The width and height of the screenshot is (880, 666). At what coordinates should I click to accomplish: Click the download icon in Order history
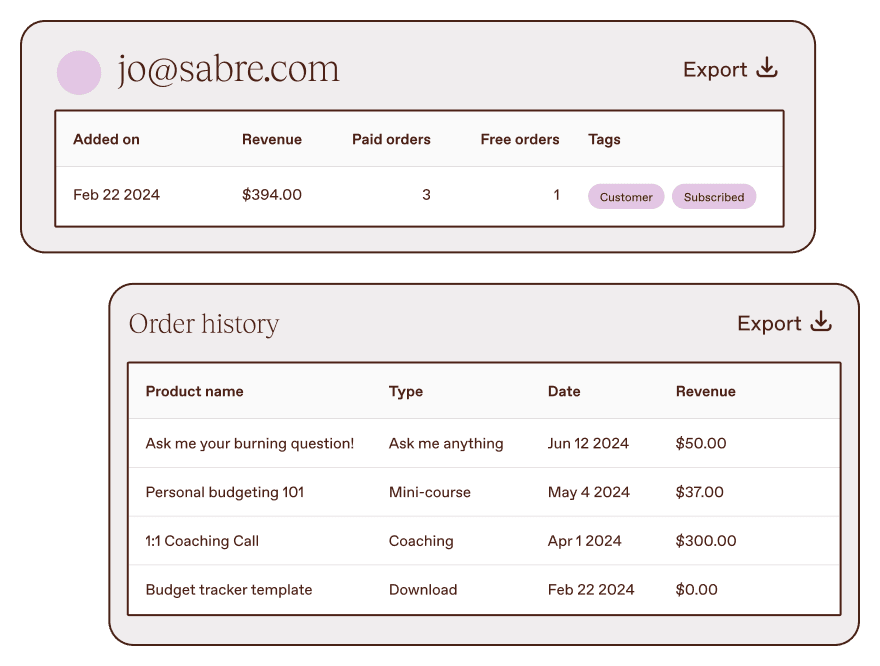[821, 322]
